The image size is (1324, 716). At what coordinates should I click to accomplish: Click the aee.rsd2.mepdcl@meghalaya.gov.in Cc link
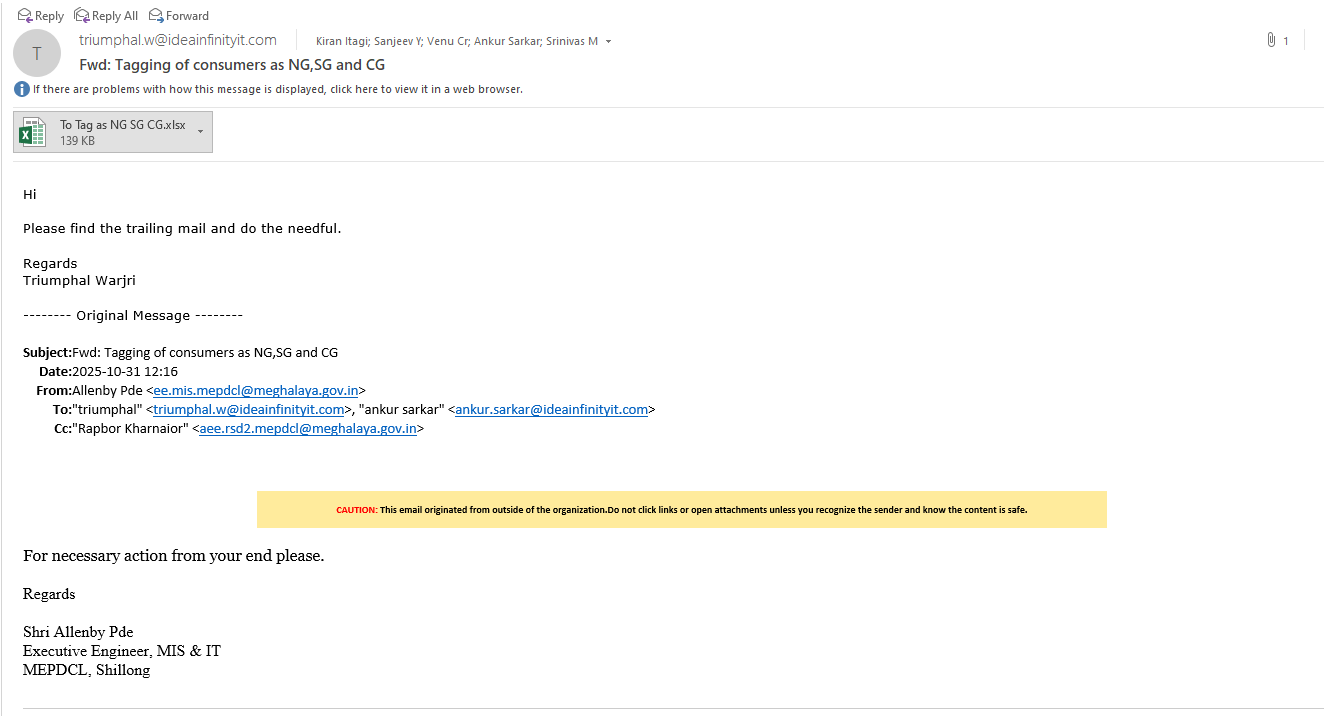pyautogui.click(x=308, y=429)
